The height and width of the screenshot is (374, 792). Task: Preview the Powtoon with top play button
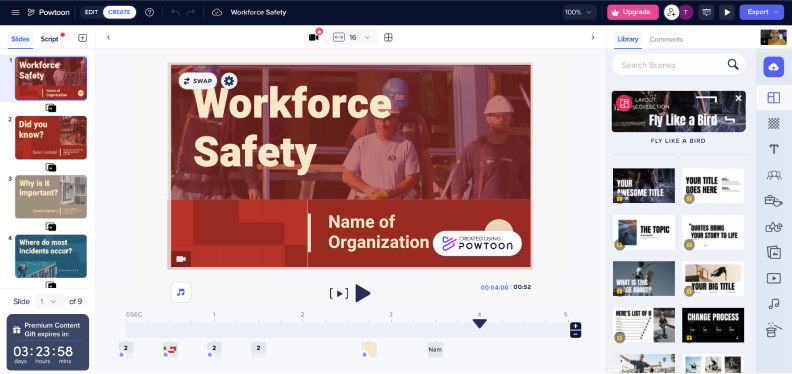727,12
